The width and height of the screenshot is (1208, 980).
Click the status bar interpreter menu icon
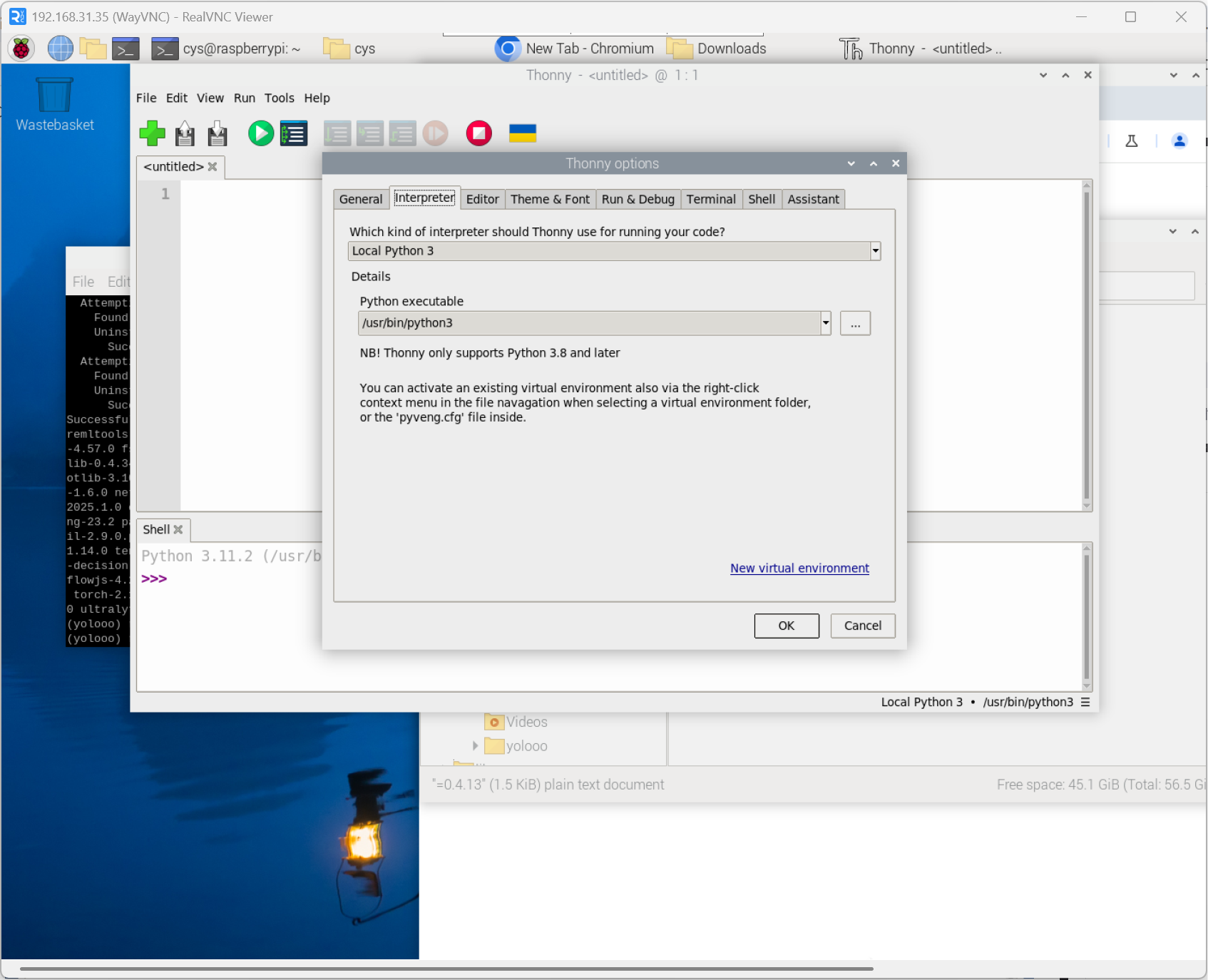(1085, 702)
